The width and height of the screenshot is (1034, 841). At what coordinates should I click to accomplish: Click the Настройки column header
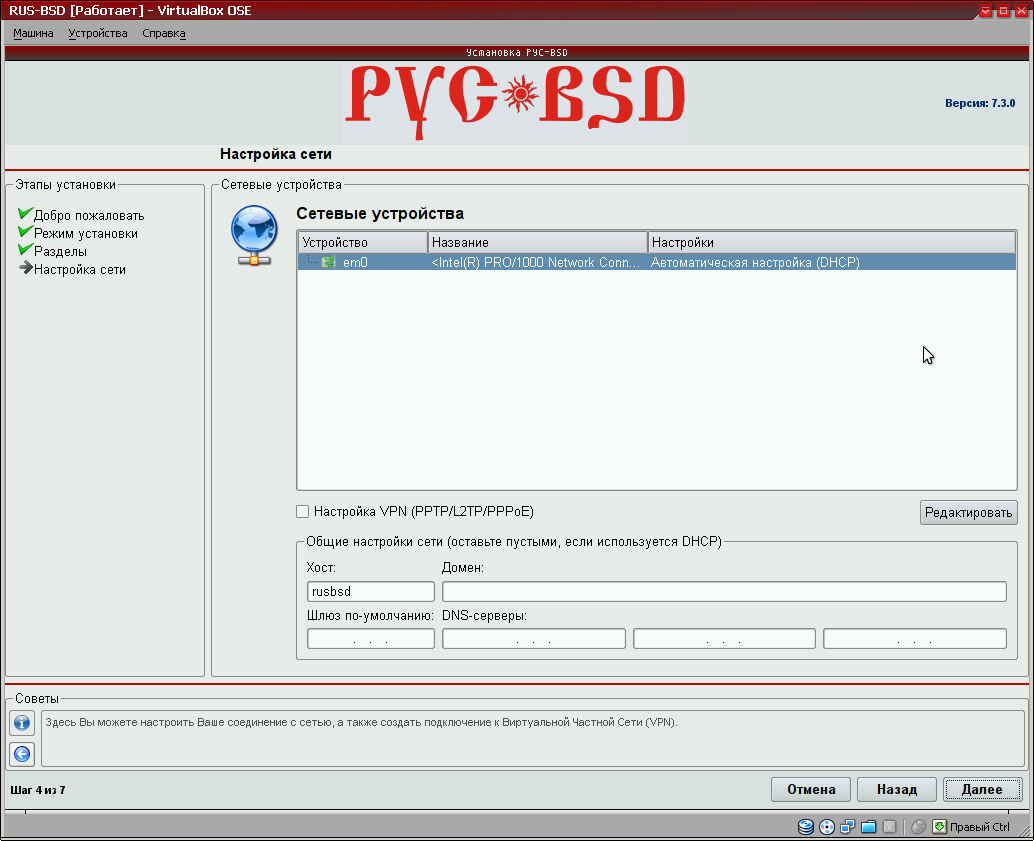[x=832, y=242]
